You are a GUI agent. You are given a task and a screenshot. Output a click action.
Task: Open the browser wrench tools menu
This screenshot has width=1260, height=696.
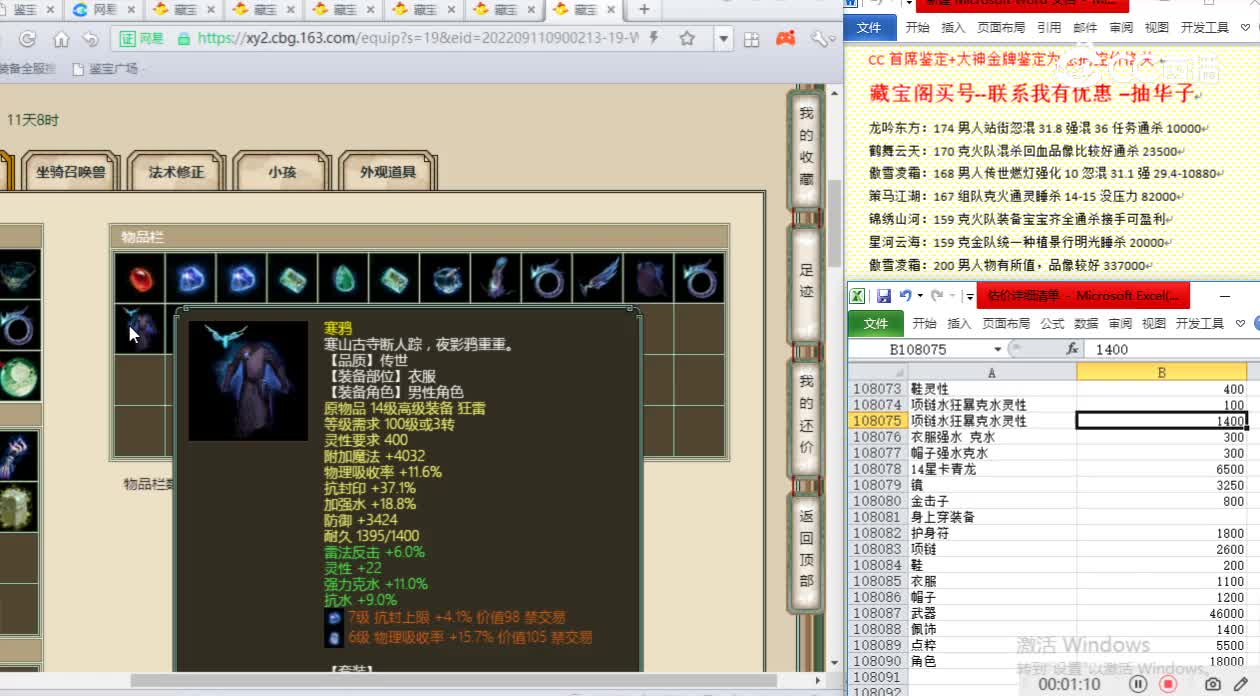[x=821, y=39]
